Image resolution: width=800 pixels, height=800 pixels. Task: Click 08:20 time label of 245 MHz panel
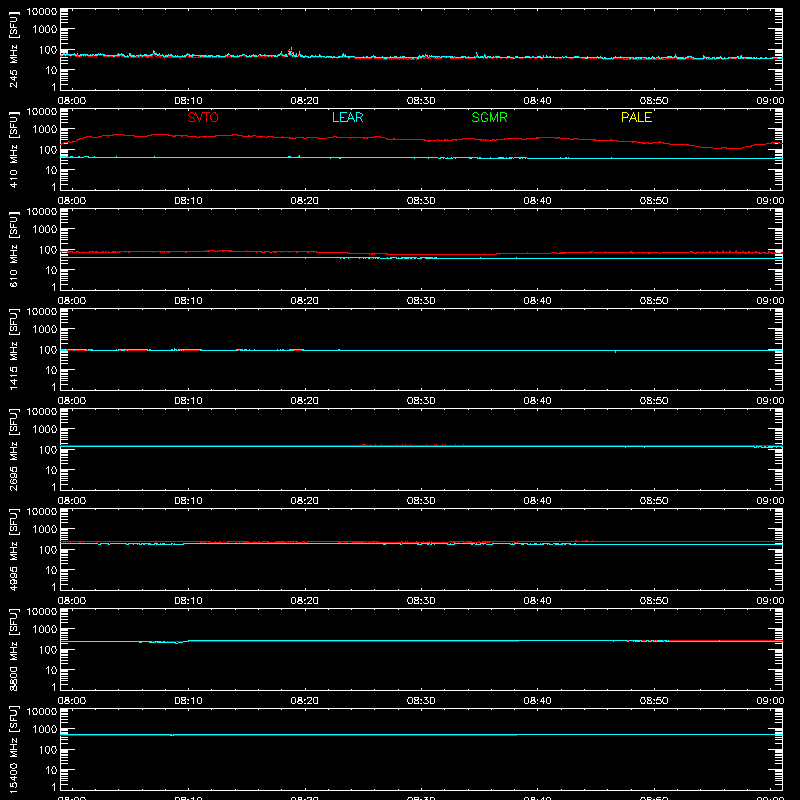click(x=305, y=101)
